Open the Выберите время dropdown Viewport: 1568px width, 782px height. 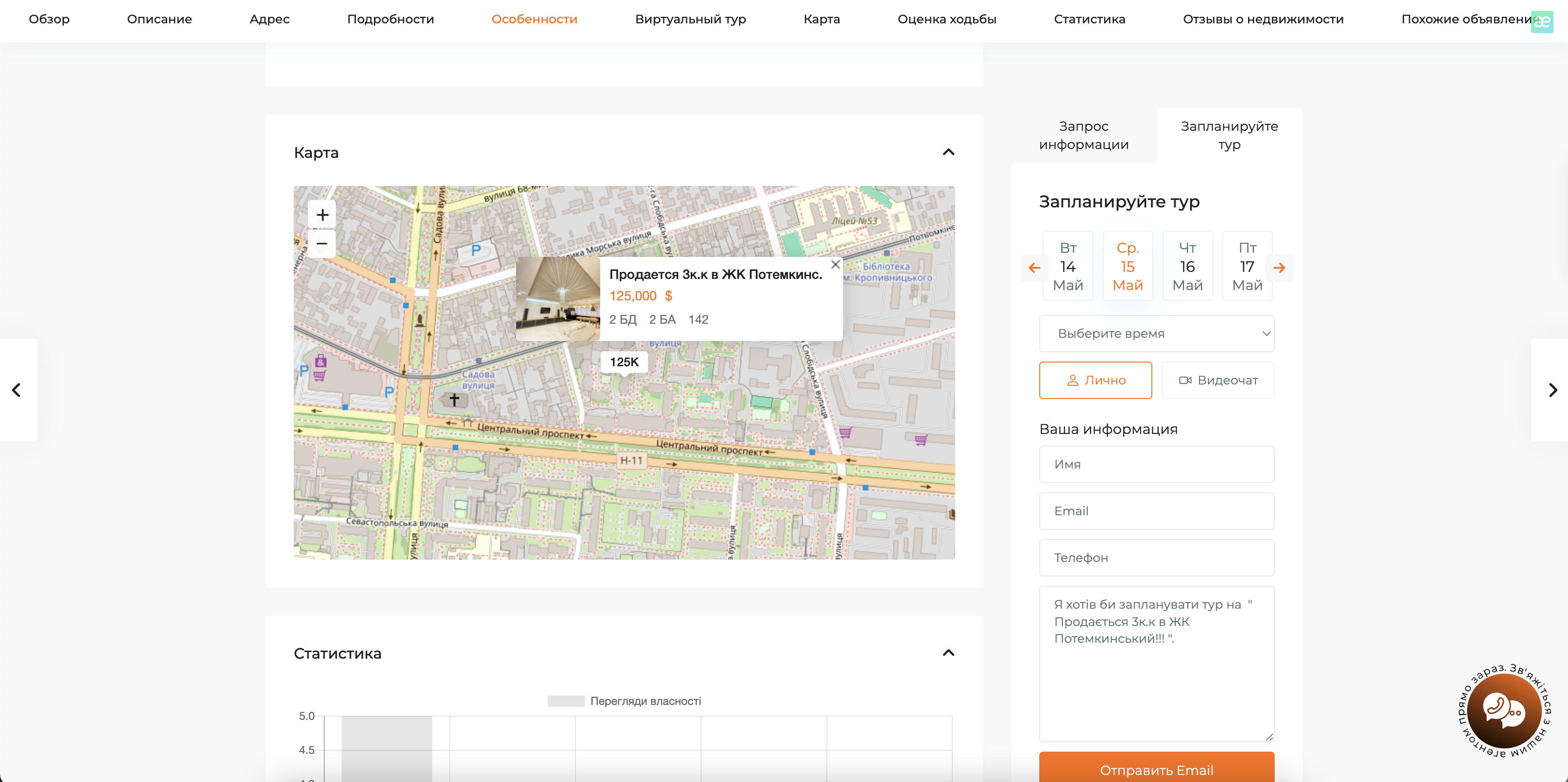pyautogui.click(x=1156, y=334)
